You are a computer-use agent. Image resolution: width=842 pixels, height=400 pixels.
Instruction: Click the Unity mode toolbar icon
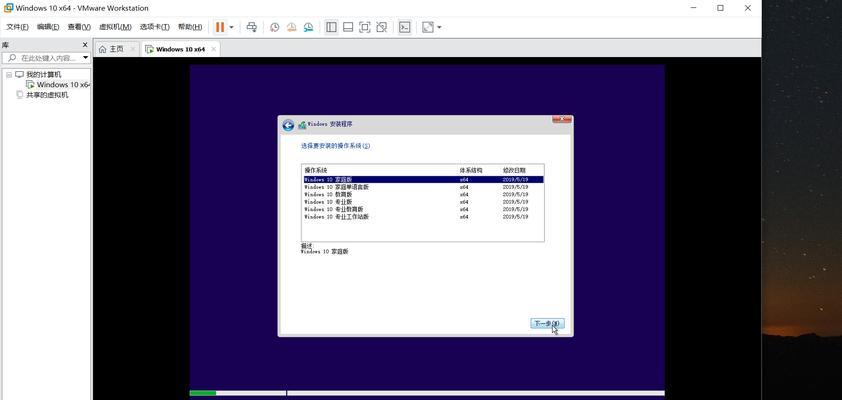pos(381,27)
